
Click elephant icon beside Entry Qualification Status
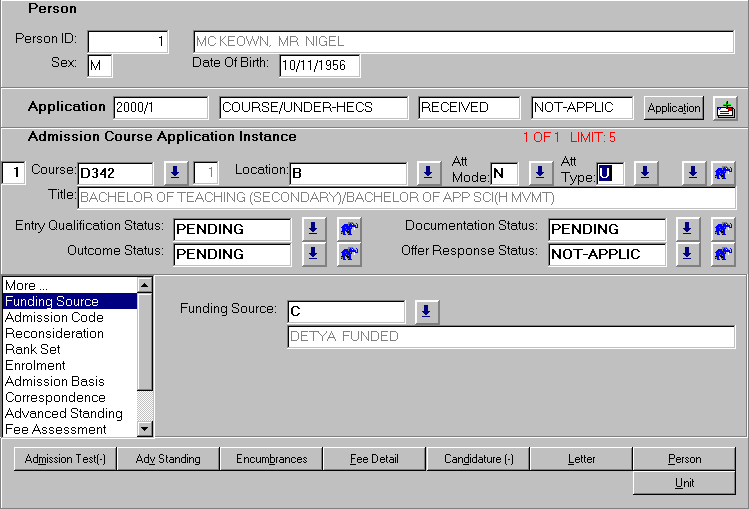click(348, 229)
